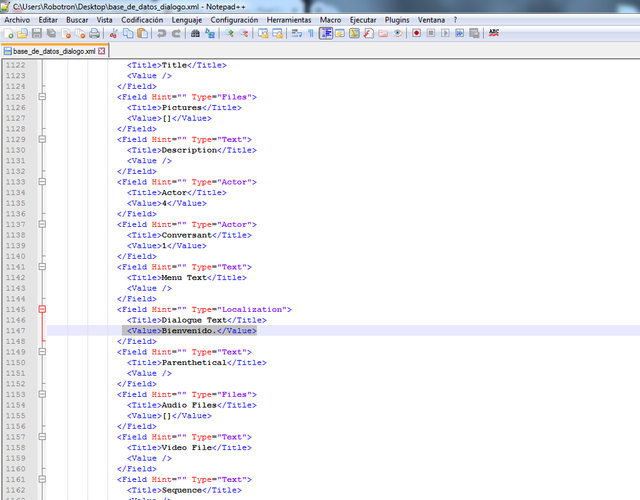
Task: Open the Editar menu
Action: (x=48, y=20)
